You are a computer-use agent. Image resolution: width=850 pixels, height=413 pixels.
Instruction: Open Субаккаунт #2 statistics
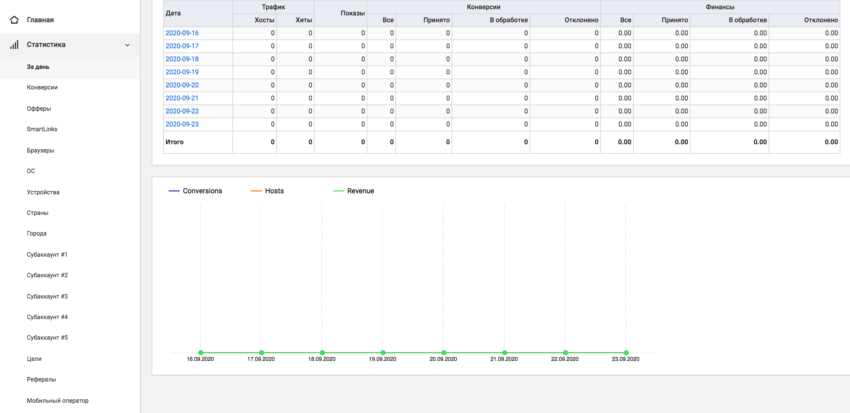point(47,275)
